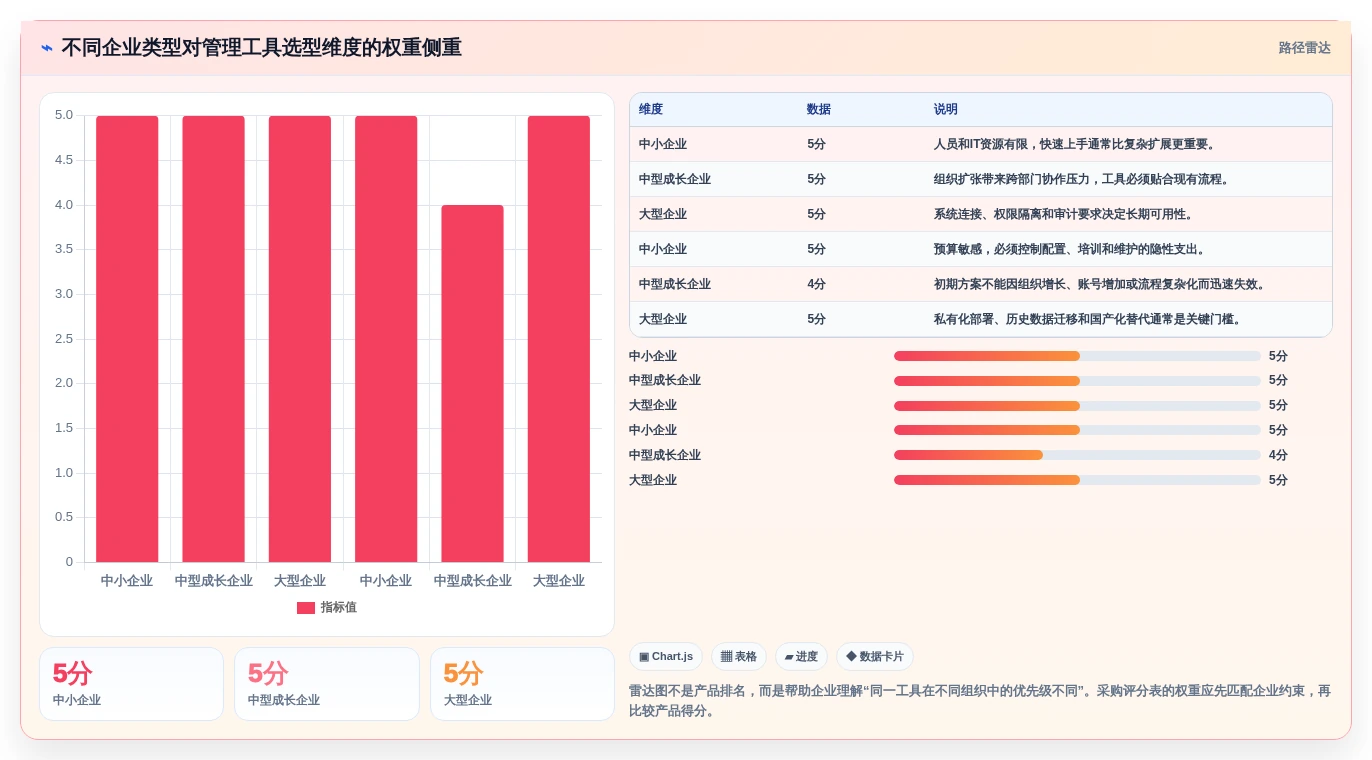
Task: Select the 5分 中型成长企业 summary card
Action: [x=327, y=684]
